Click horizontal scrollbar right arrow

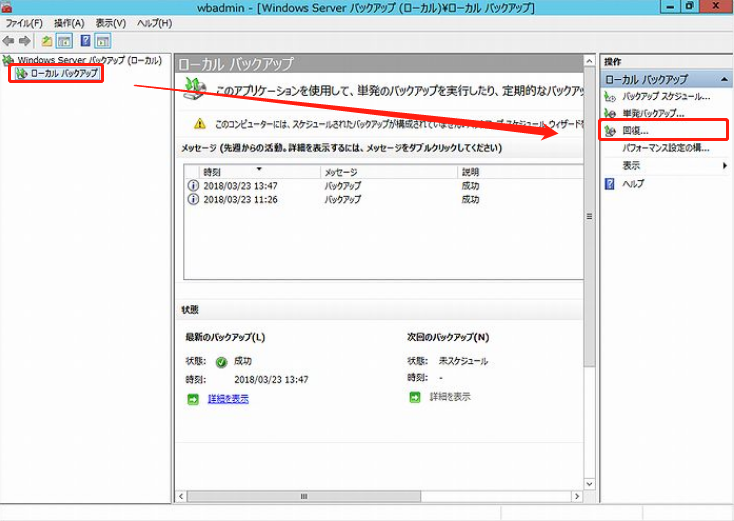(577, 496)
